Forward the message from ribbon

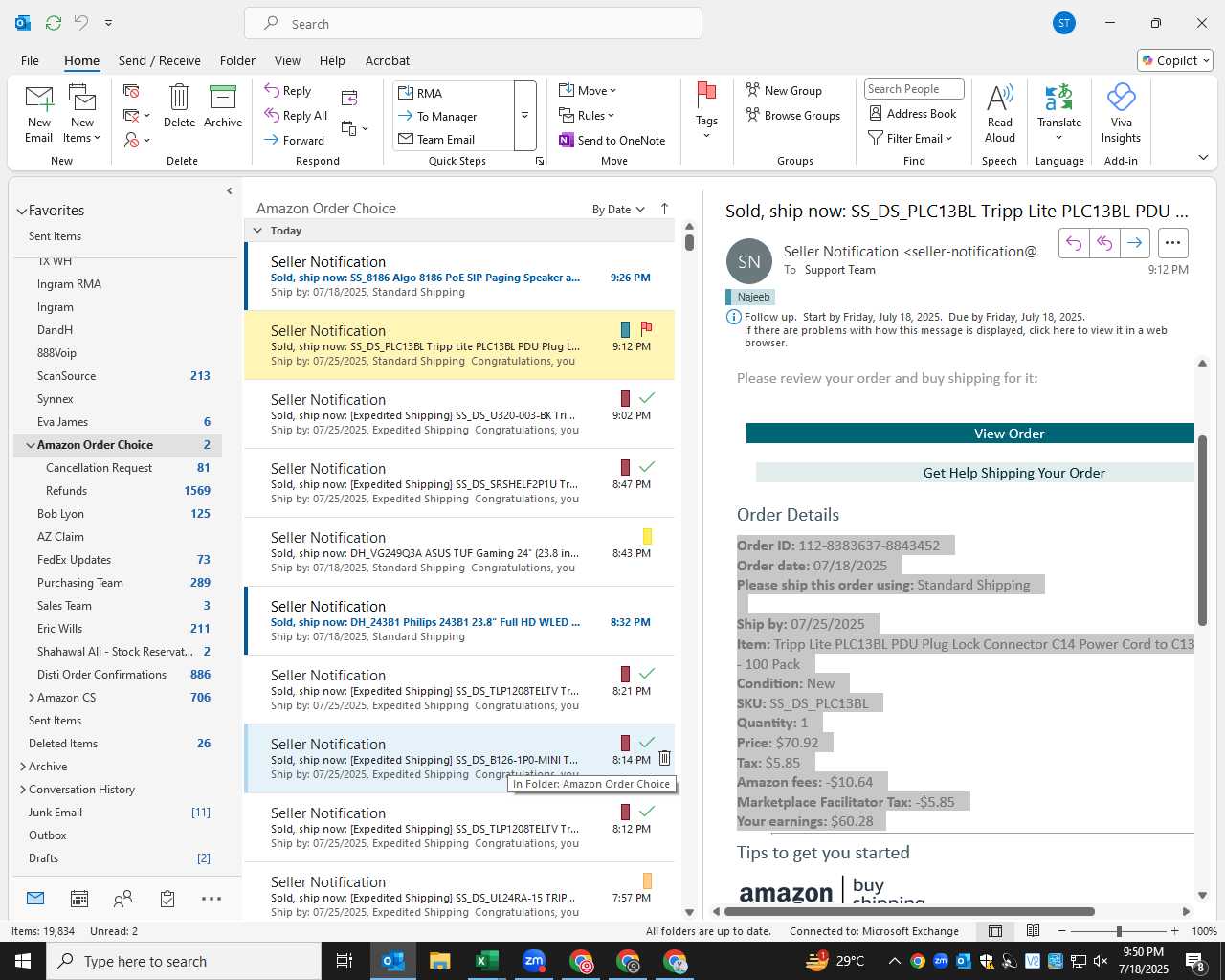[x=294, y=140]
